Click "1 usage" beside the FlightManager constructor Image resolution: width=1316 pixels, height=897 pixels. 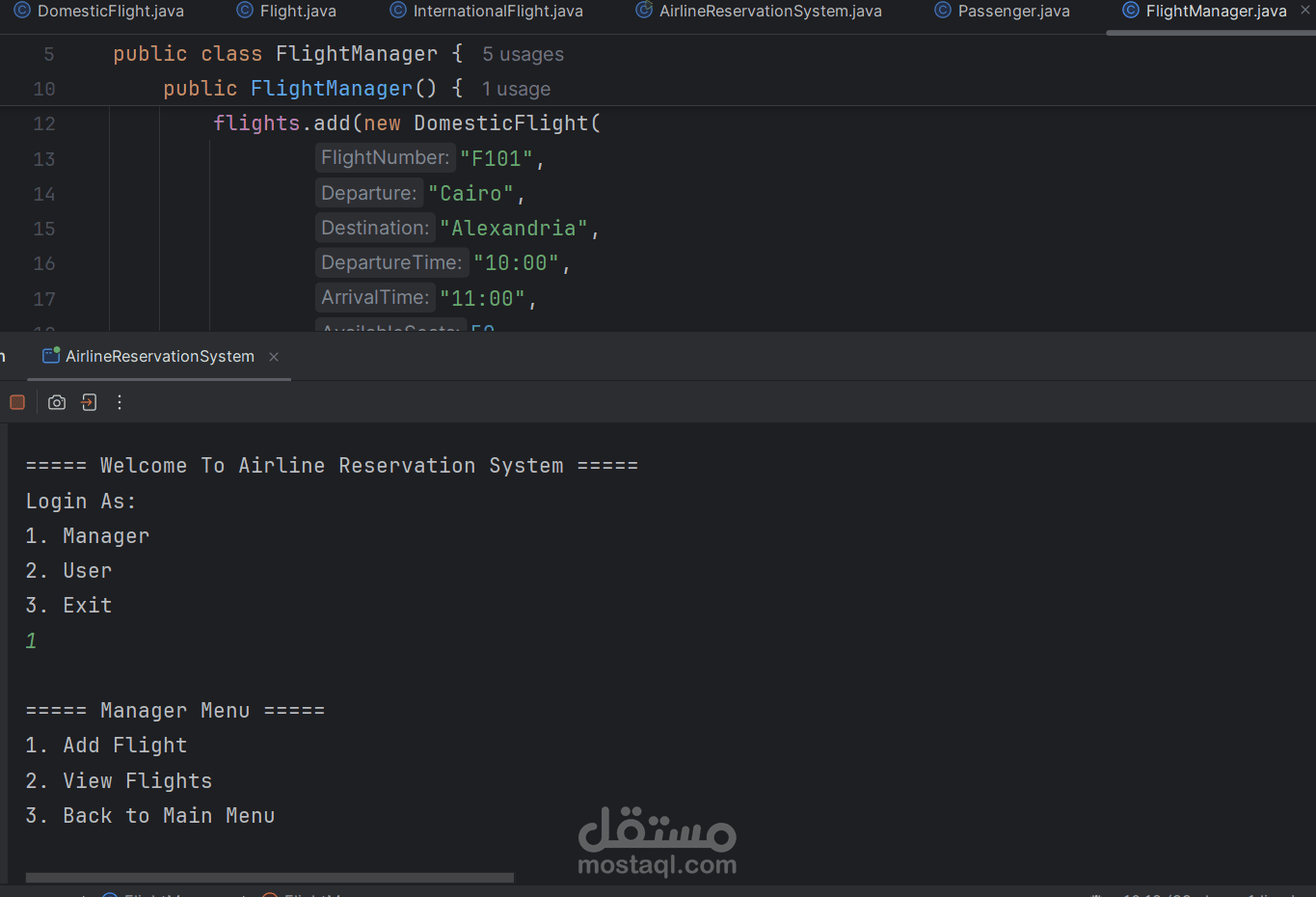516,88
